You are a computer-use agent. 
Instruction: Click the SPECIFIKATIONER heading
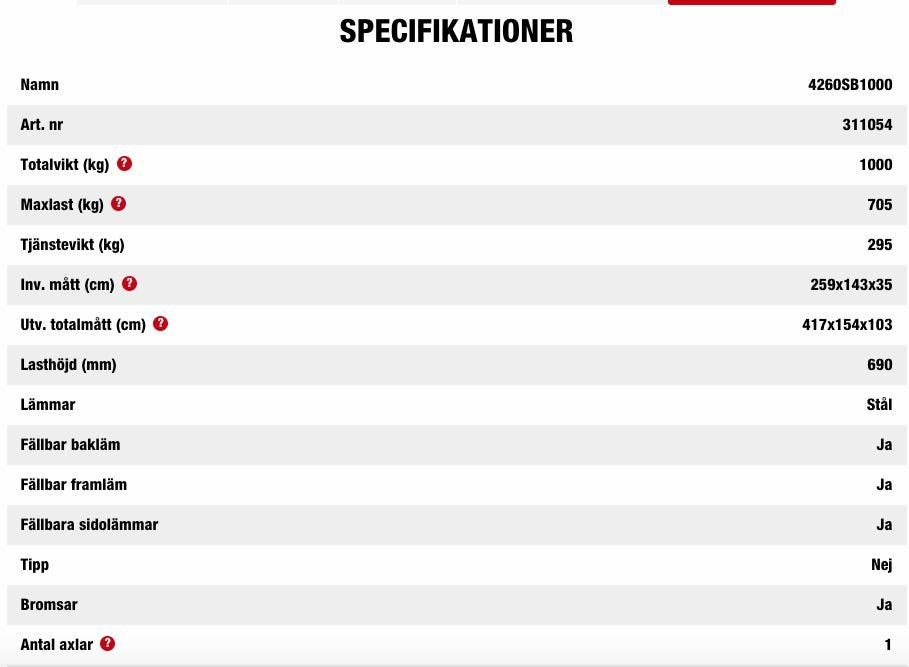pyautogui.click(x=456, y=31)
